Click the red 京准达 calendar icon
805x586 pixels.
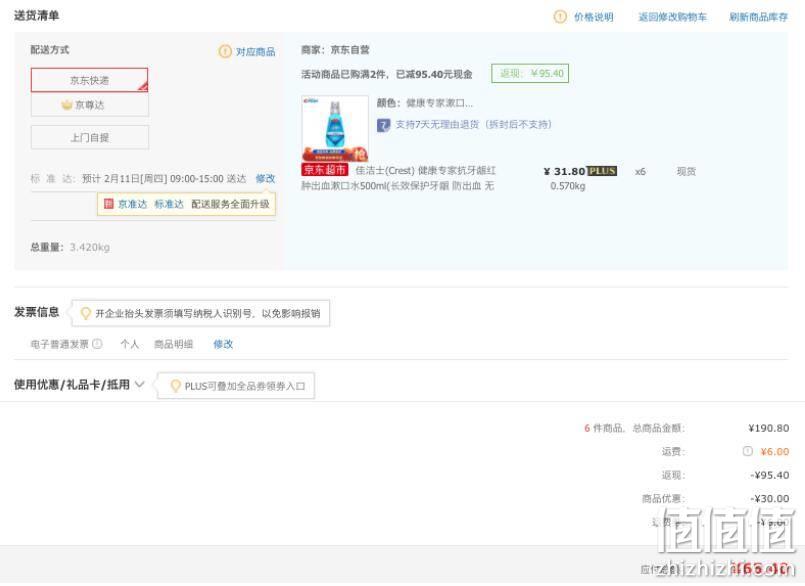pyautogui.click(x=108, y=204)
